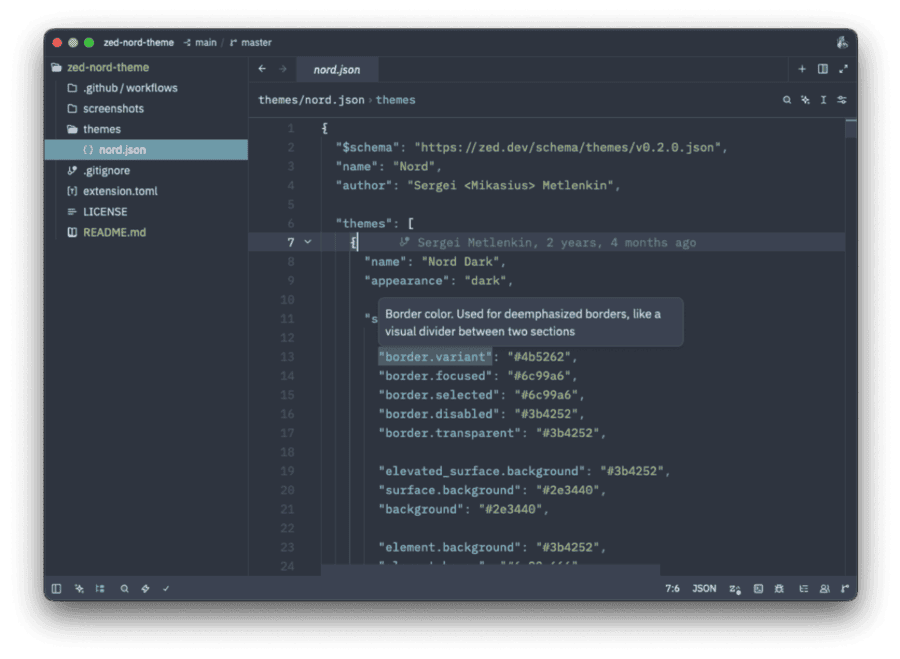Open cursor position 7:6 indicator
900x659 pixels.
pyautogui.click(x=672, y=588)
